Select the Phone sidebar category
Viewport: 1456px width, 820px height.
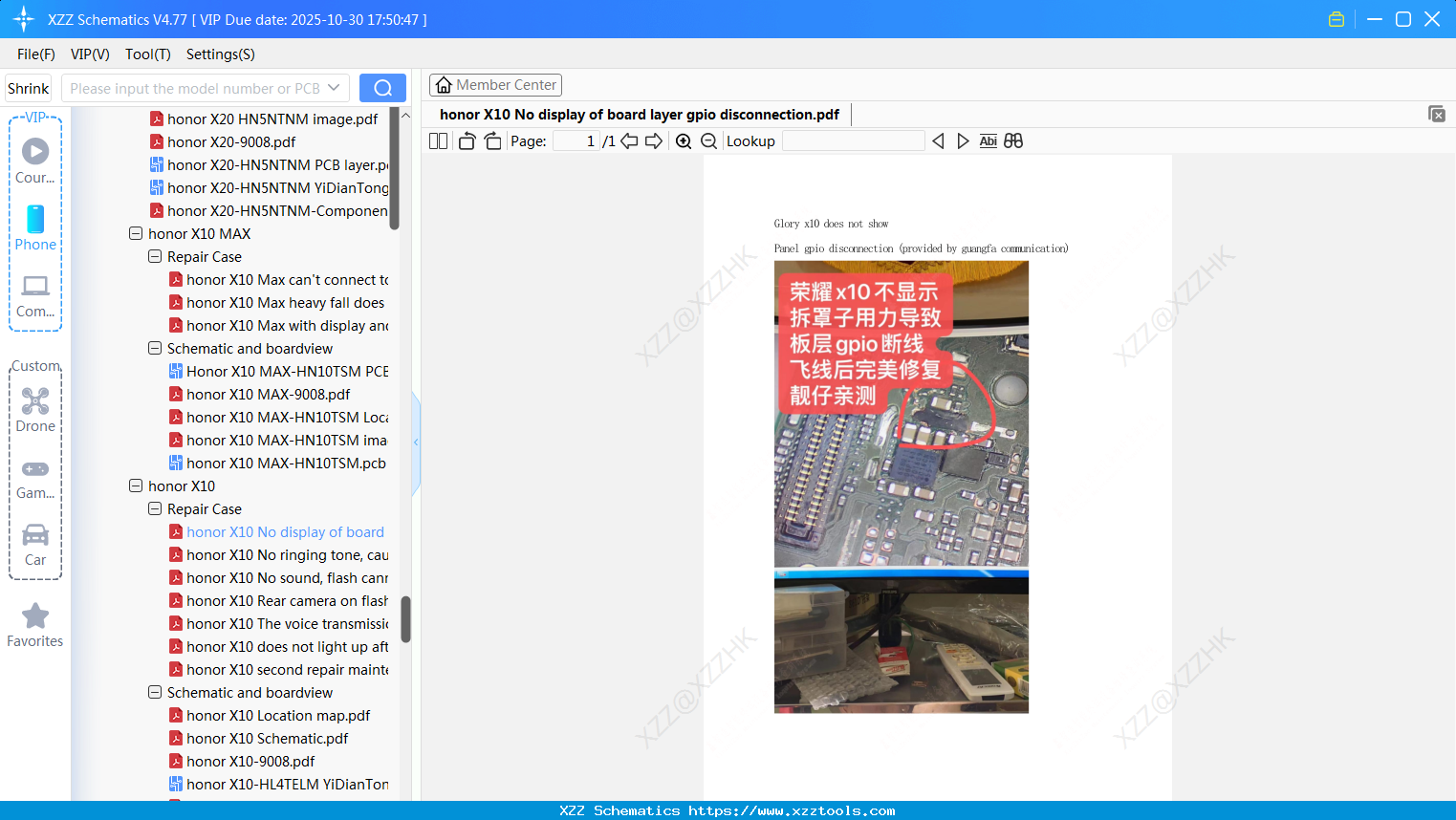35,227
